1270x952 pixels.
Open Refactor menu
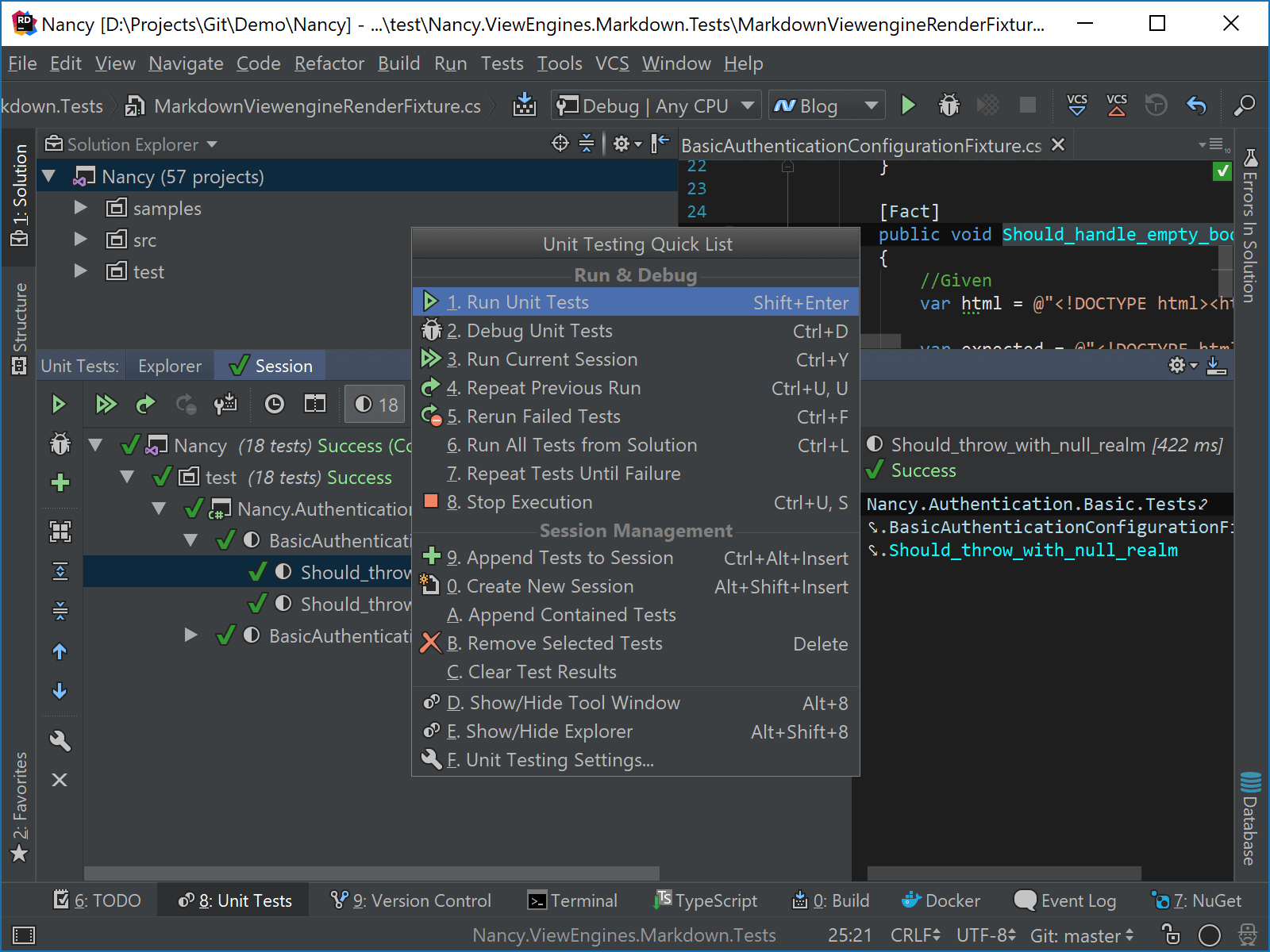[x=329, y=63]
